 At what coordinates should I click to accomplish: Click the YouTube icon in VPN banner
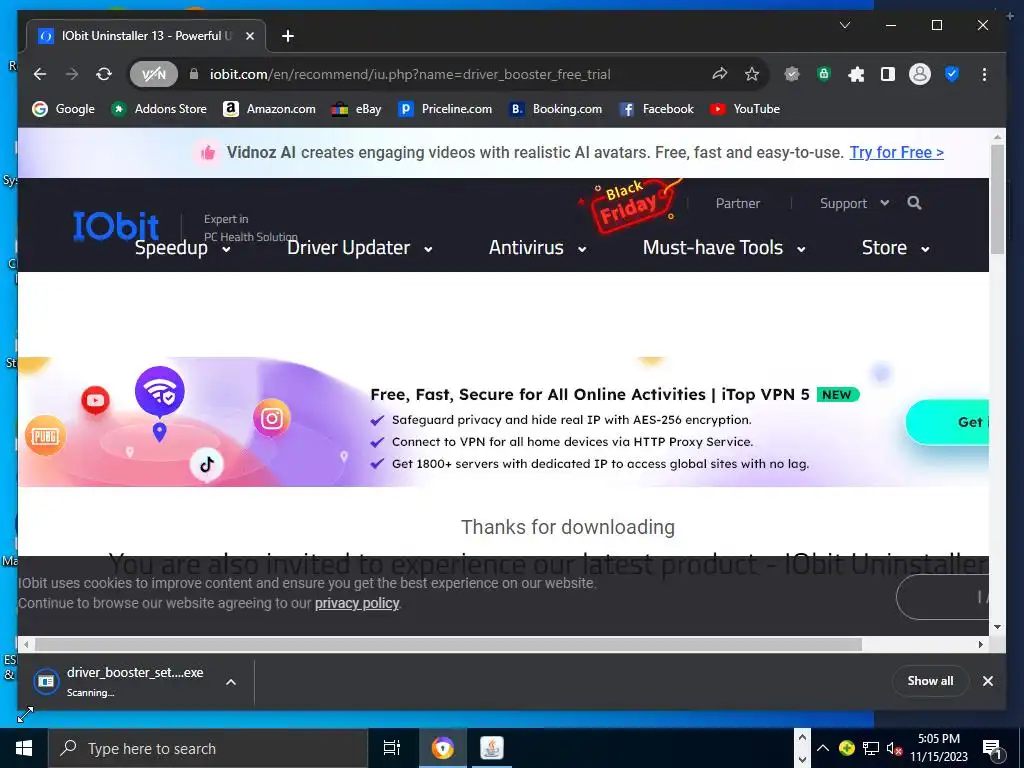click(95, 400)
